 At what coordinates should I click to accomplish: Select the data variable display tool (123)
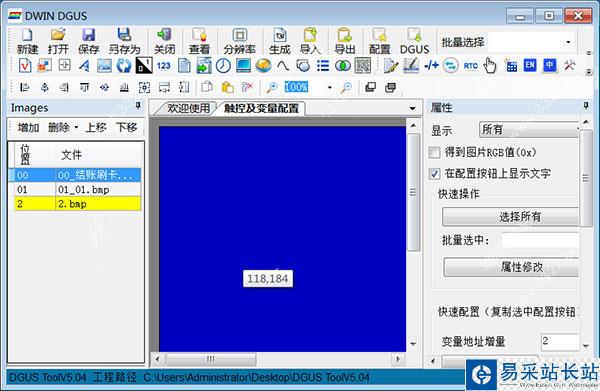163,66
